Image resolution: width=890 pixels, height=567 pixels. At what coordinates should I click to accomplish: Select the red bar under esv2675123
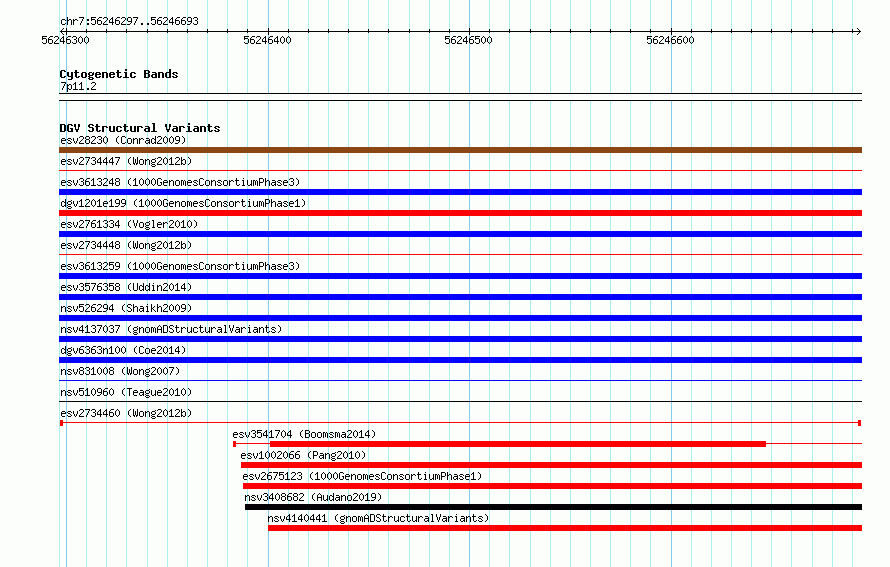point(552,486)
